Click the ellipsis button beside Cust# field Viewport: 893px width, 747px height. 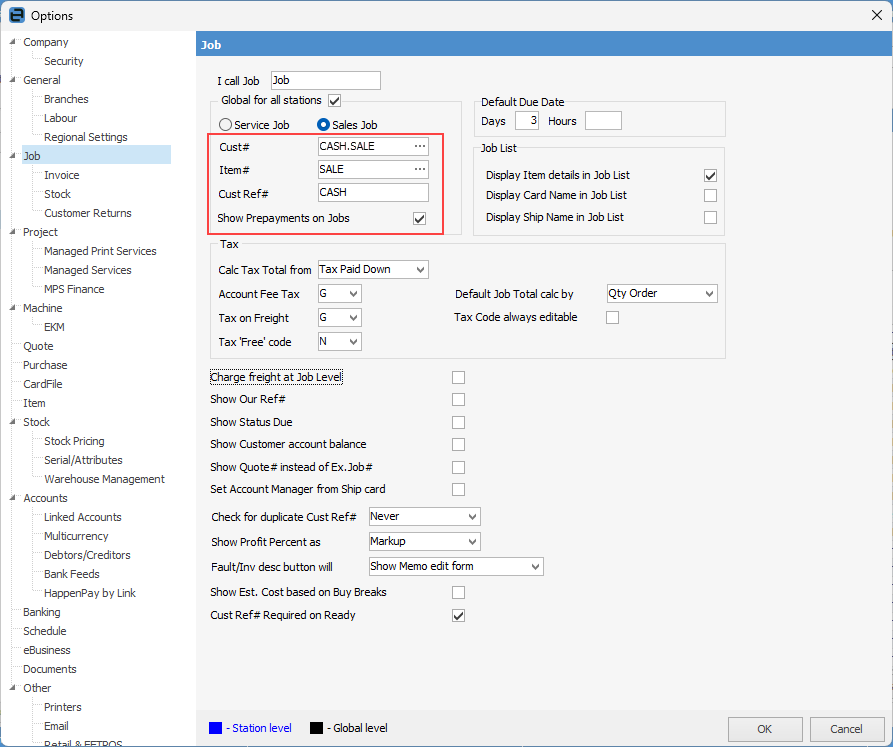pyautogui.click(x=420, y=147)
